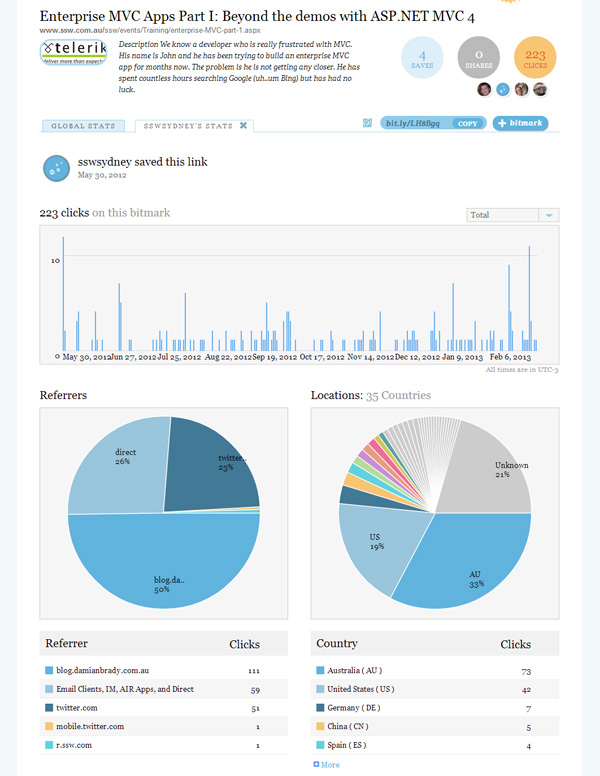
Task: Expand More countries list
Action: 327,764
